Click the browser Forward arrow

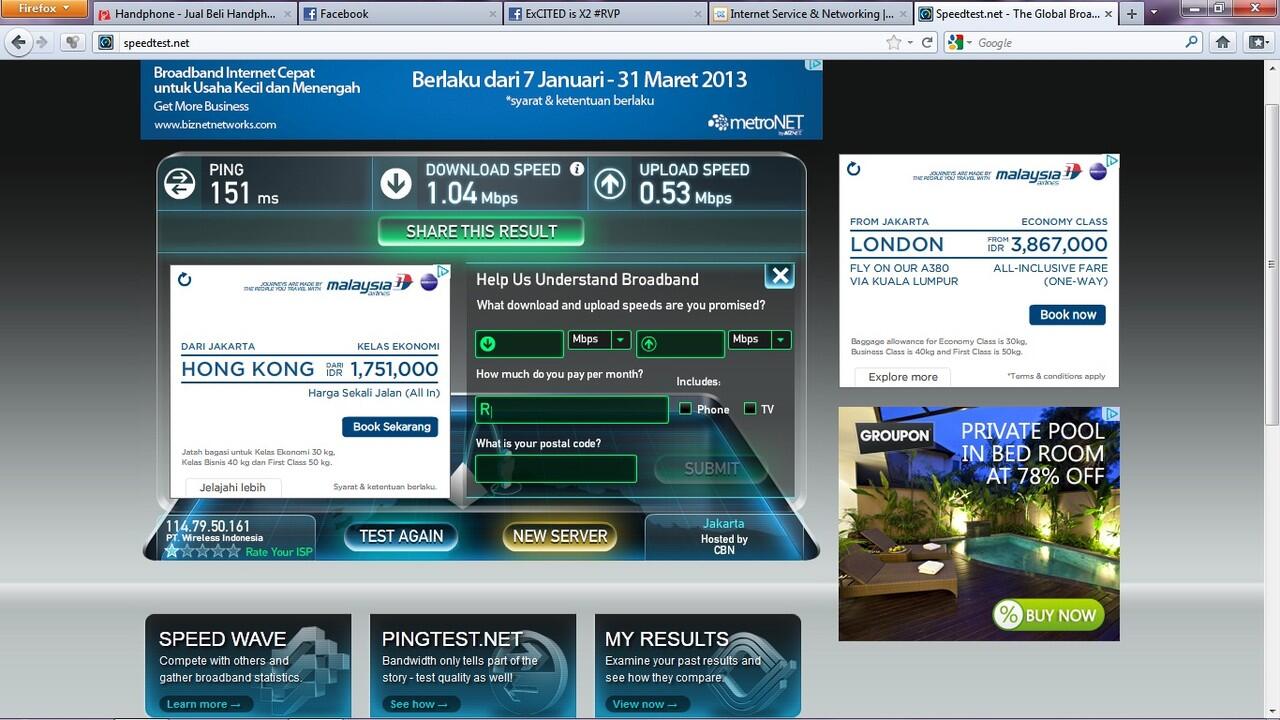[x=42, y=42]
